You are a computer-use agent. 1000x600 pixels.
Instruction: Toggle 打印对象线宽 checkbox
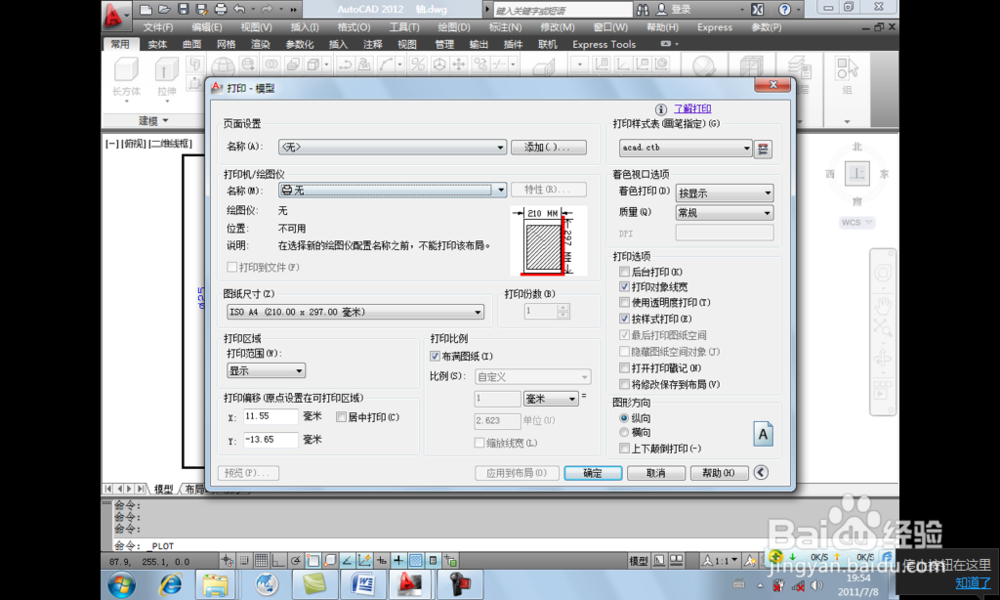coord(624,287)
